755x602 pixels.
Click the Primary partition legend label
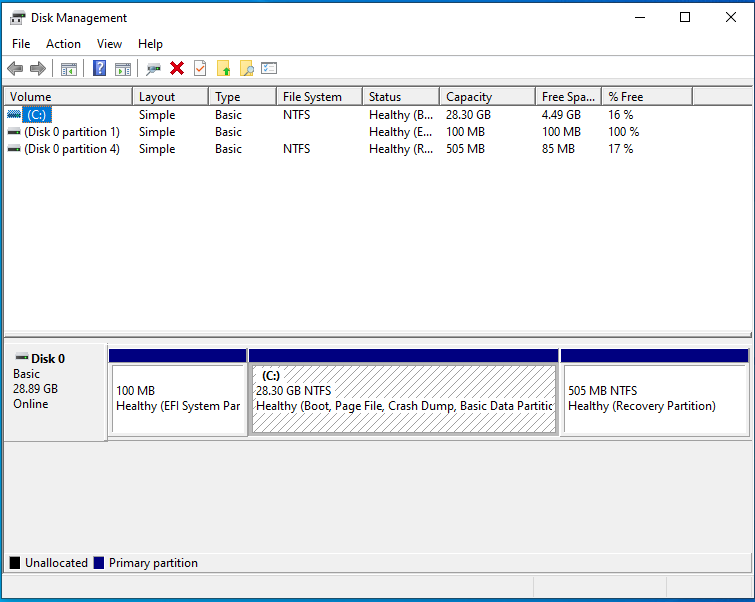153,563
